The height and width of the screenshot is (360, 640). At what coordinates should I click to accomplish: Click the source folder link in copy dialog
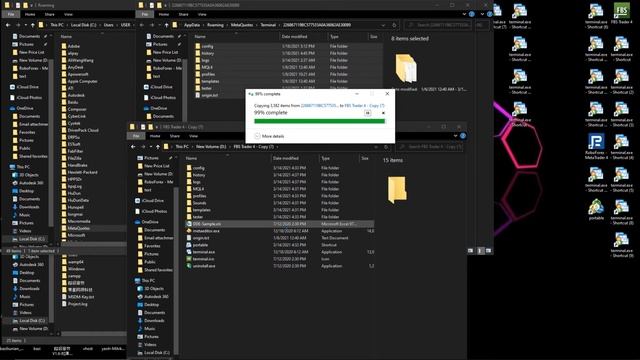click(319, 105)
